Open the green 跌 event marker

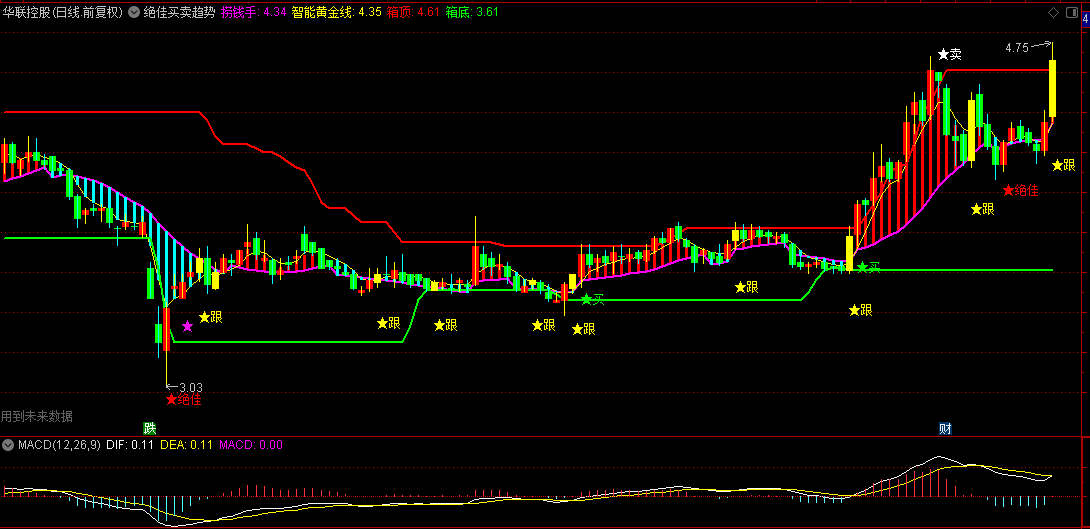[149, 428]
